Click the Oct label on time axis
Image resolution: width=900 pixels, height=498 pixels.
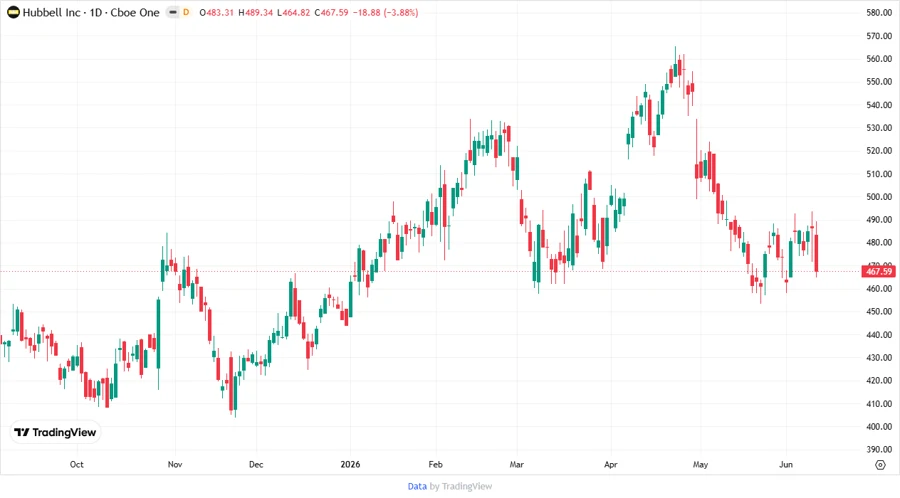point(76,464)
